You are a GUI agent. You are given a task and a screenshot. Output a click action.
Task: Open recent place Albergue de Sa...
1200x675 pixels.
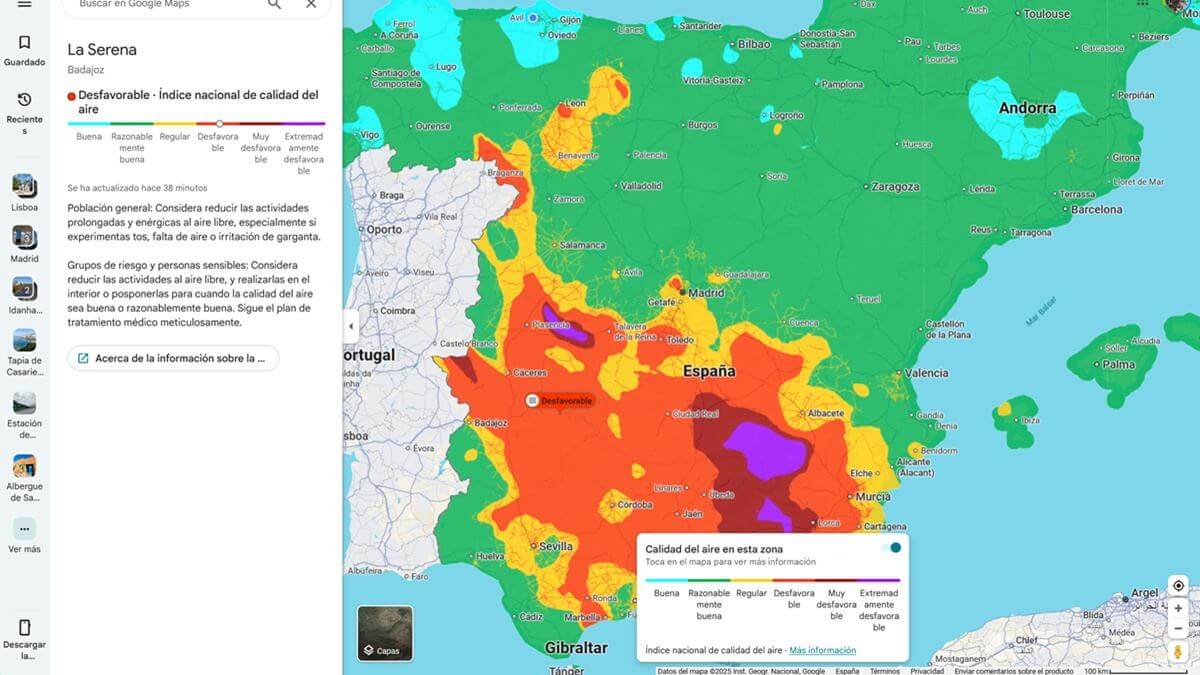pyautogui.click(x=25, y=479)
